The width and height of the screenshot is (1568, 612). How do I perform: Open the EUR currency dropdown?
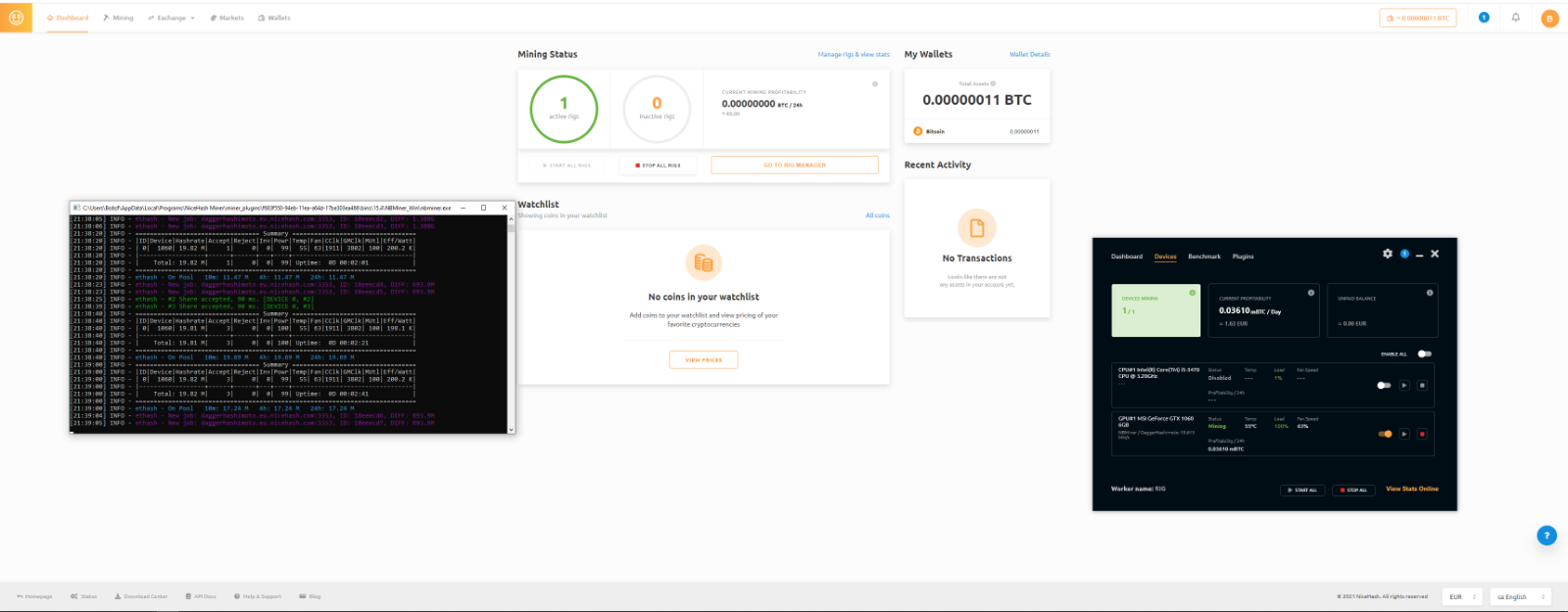point(1462,596)
